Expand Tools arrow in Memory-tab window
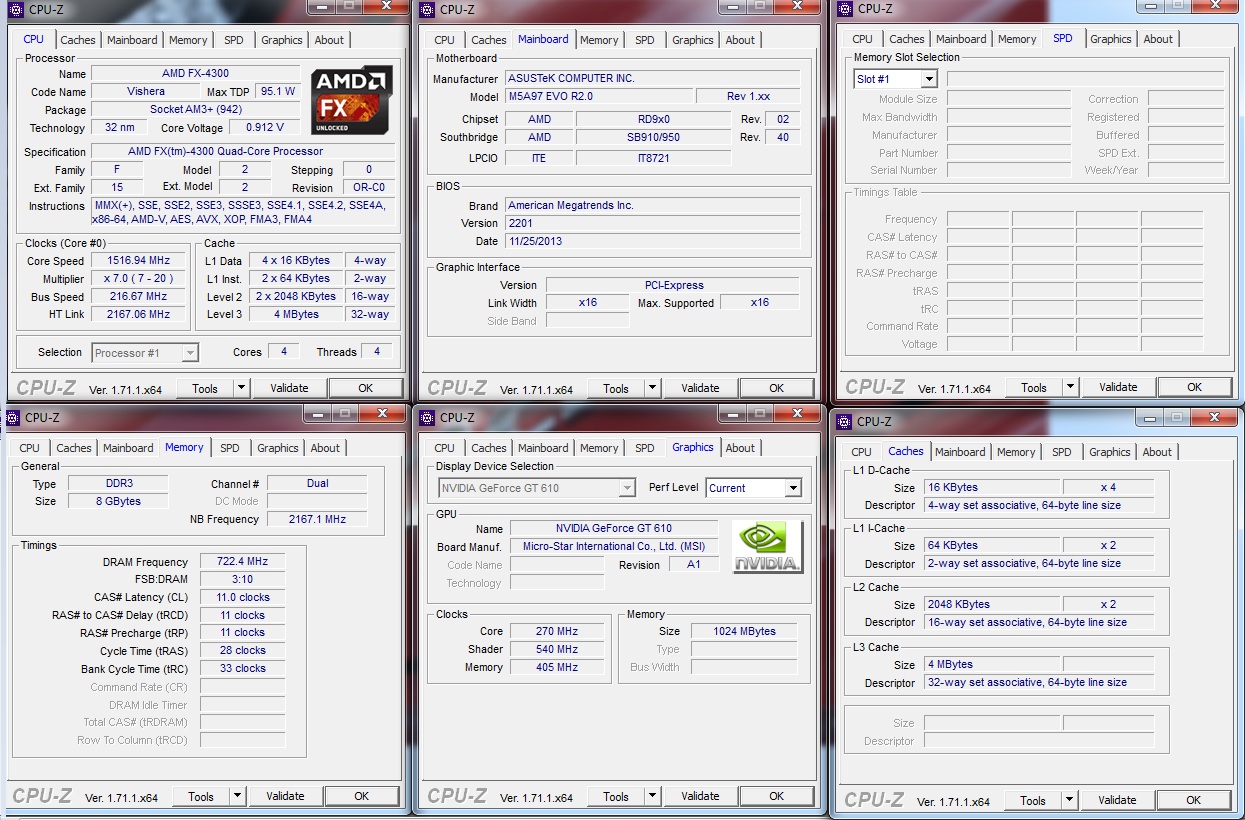This screenshot has width=1245, height=820. tap(238, 796)
